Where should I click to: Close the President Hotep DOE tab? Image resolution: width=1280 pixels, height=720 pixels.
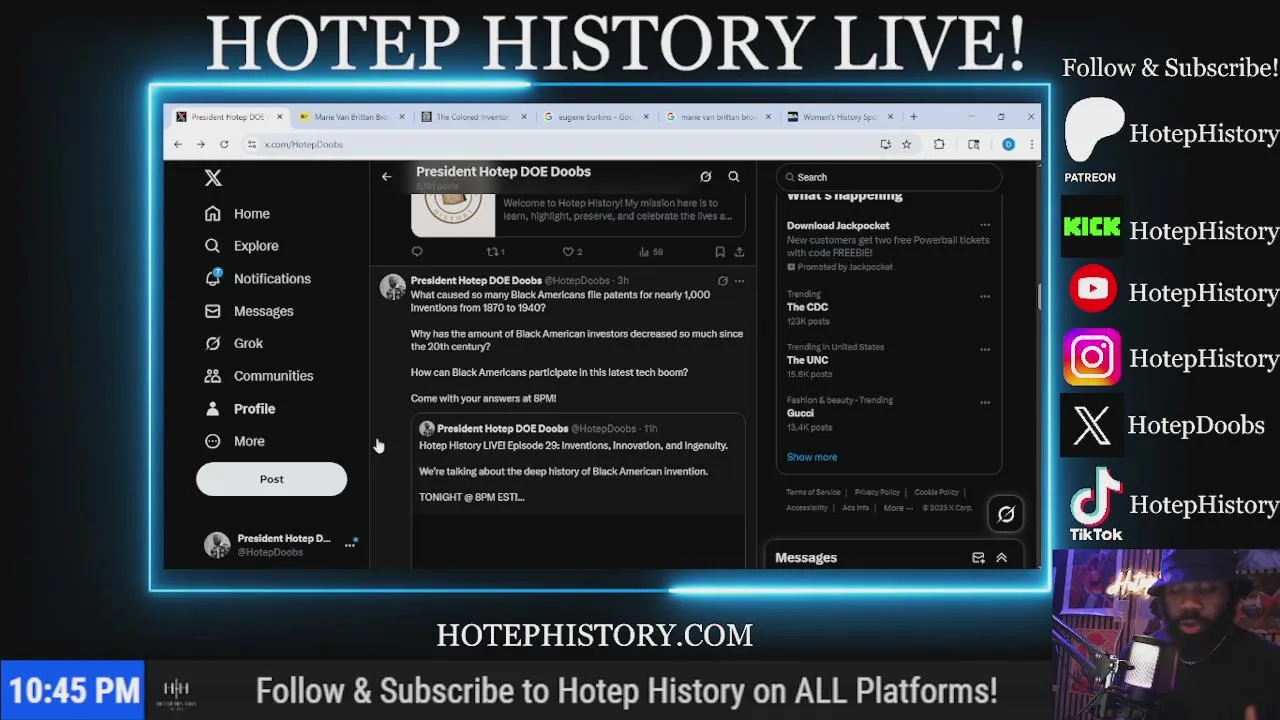pos(279,117)
